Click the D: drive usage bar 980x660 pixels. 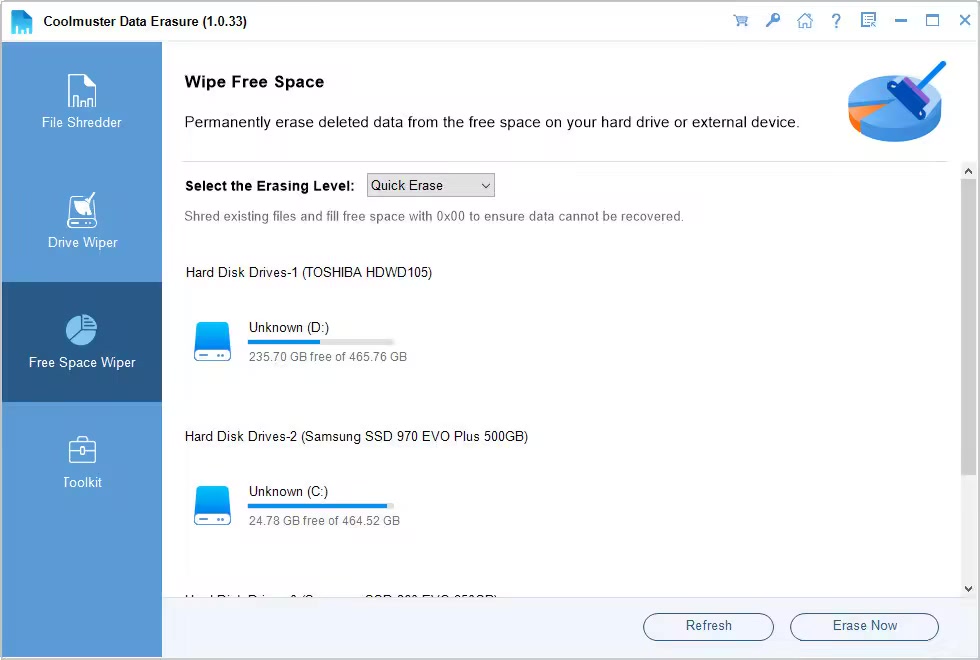pos(320,342)
